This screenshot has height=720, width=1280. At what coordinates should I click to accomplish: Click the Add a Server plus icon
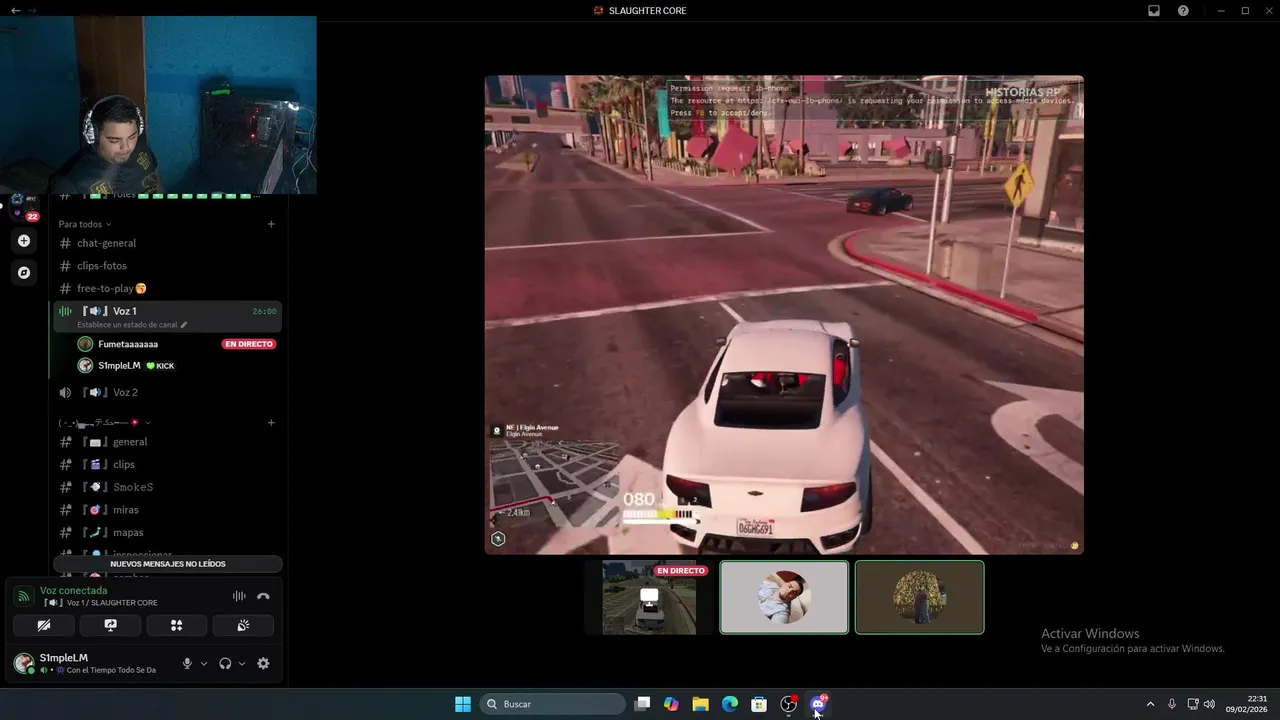(24, 241)
